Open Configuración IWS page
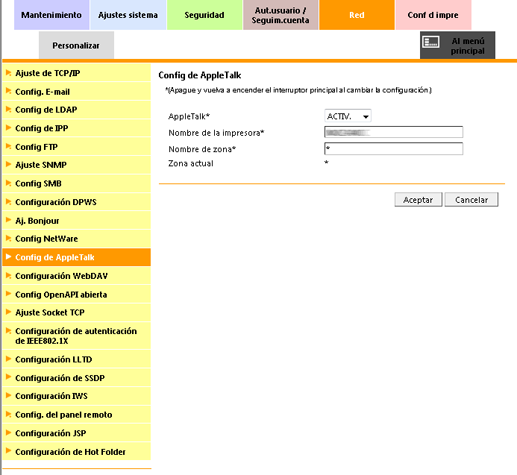The image size is (517, 475). [76, 396]
